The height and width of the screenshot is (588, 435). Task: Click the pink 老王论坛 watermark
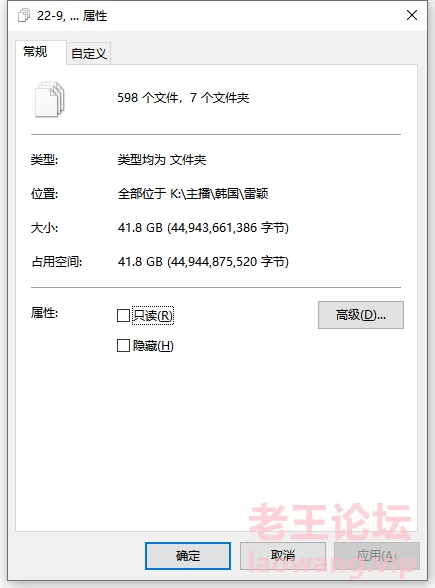(x=330, y=522)
